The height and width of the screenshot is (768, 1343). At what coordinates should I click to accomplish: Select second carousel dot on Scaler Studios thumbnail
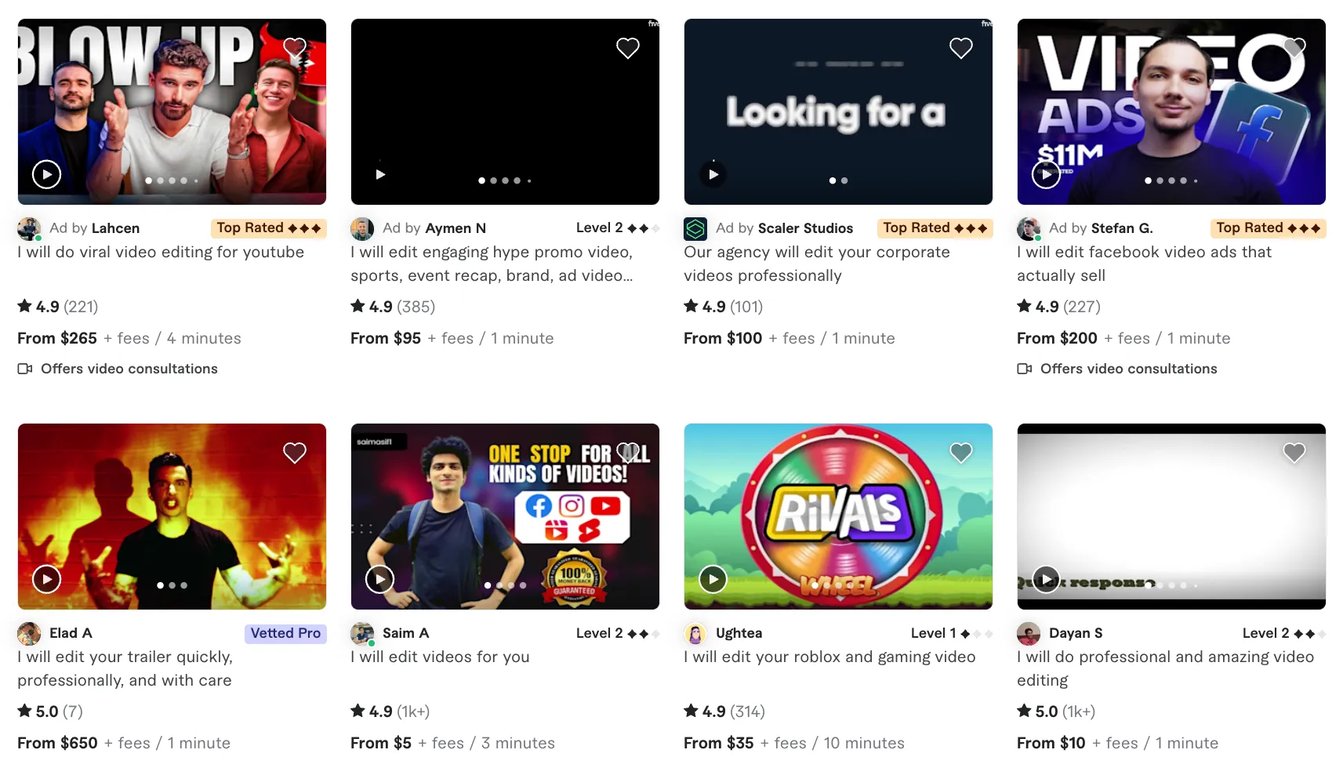845,181
